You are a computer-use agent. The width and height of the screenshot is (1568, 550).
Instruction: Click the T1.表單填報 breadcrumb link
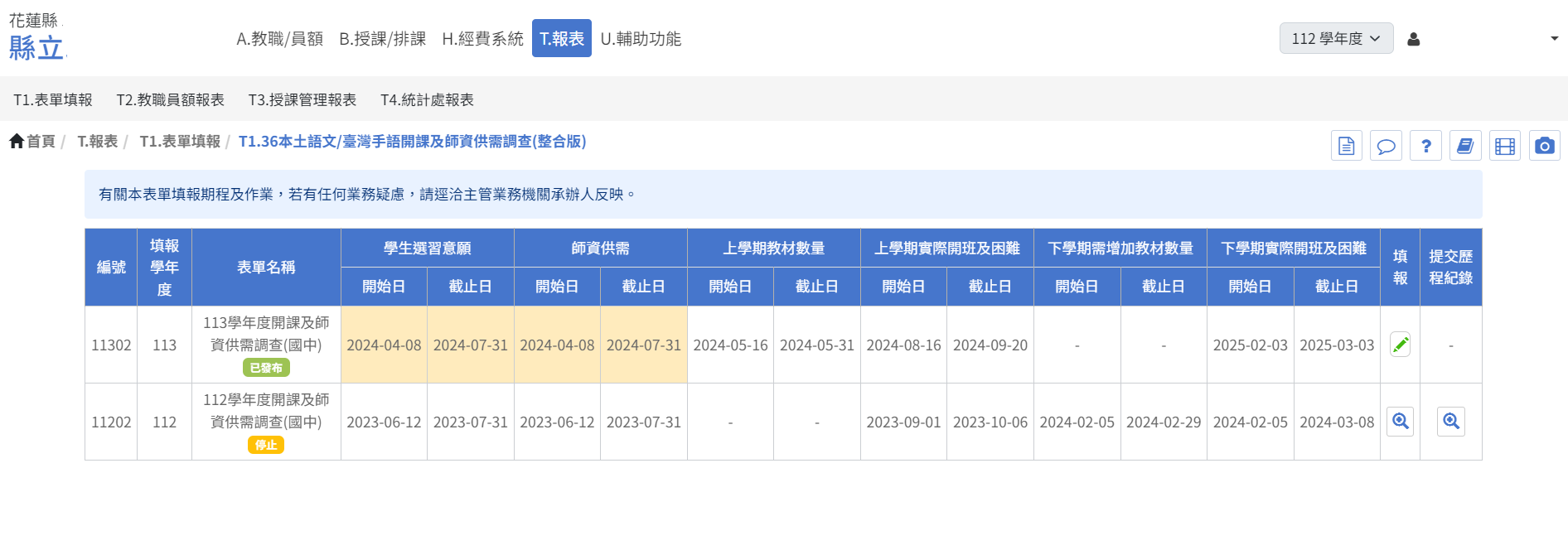click(179, 142)
